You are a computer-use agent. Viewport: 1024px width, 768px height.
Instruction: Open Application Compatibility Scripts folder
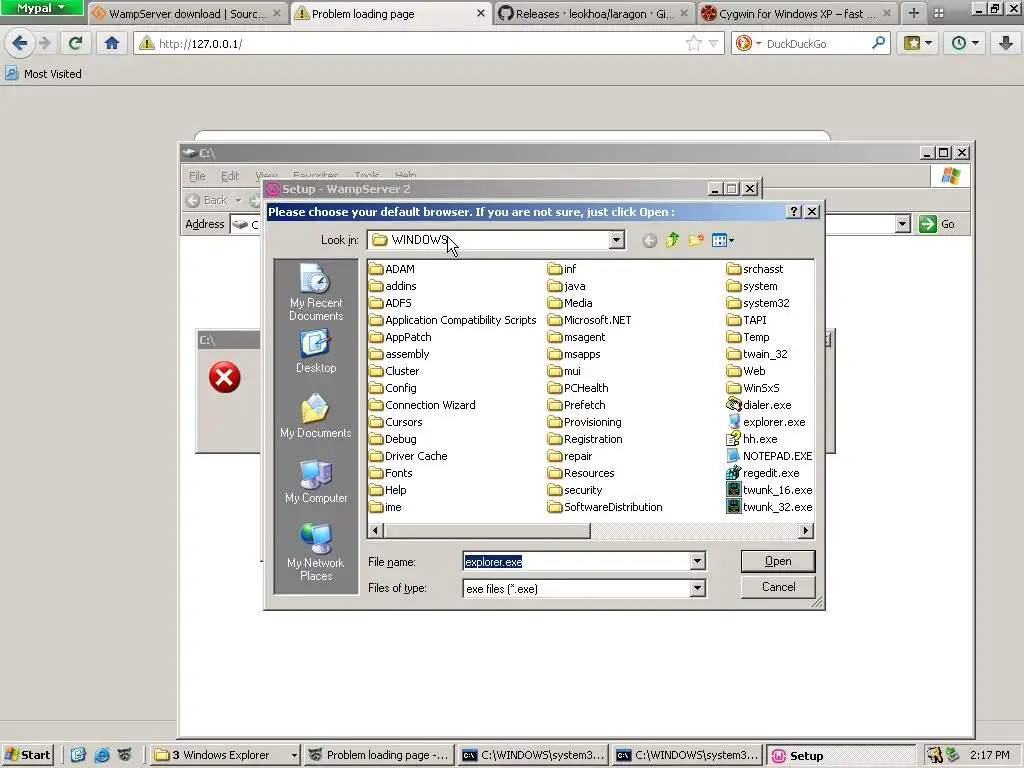click(453, 320)
